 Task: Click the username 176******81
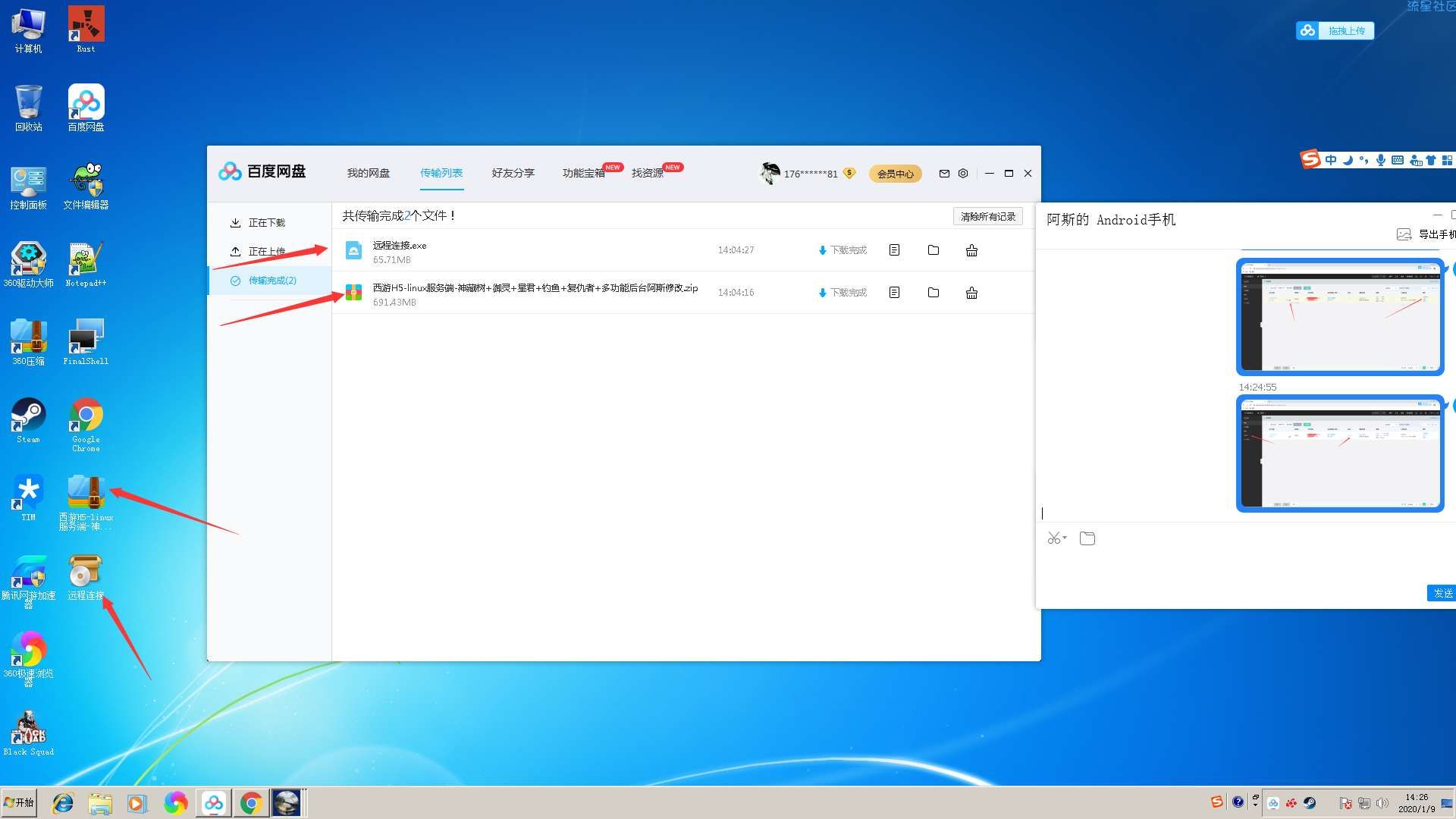[x=811, y=174]
